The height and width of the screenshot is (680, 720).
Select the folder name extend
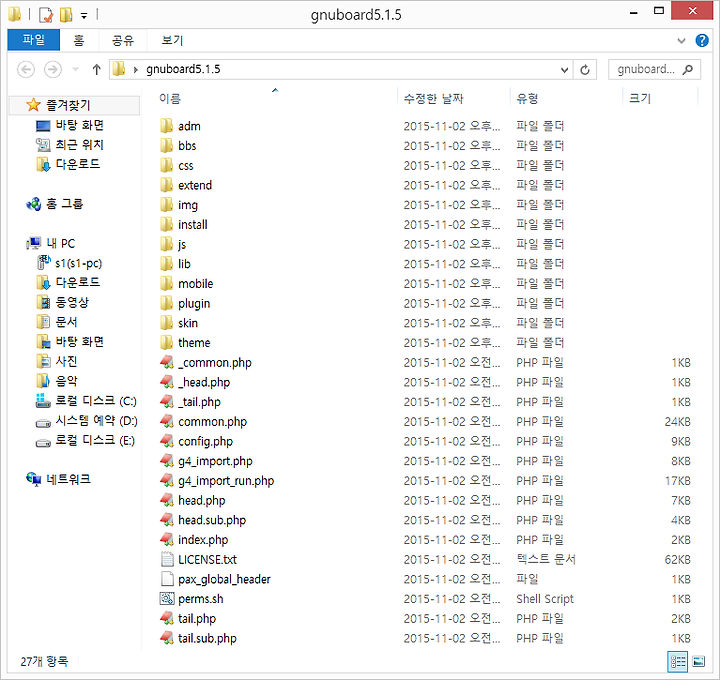pos(195,185)
